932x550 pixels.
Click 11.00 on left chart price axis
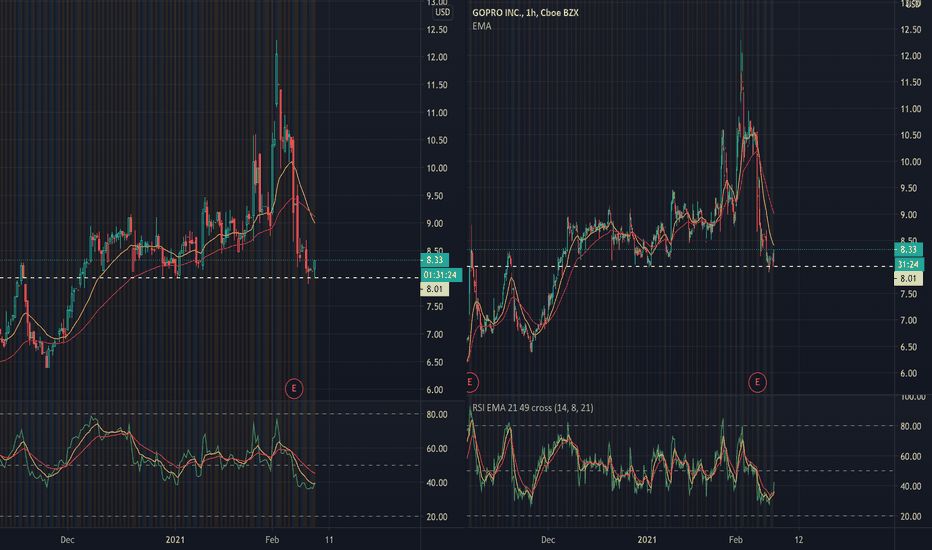tap(437, 113)
